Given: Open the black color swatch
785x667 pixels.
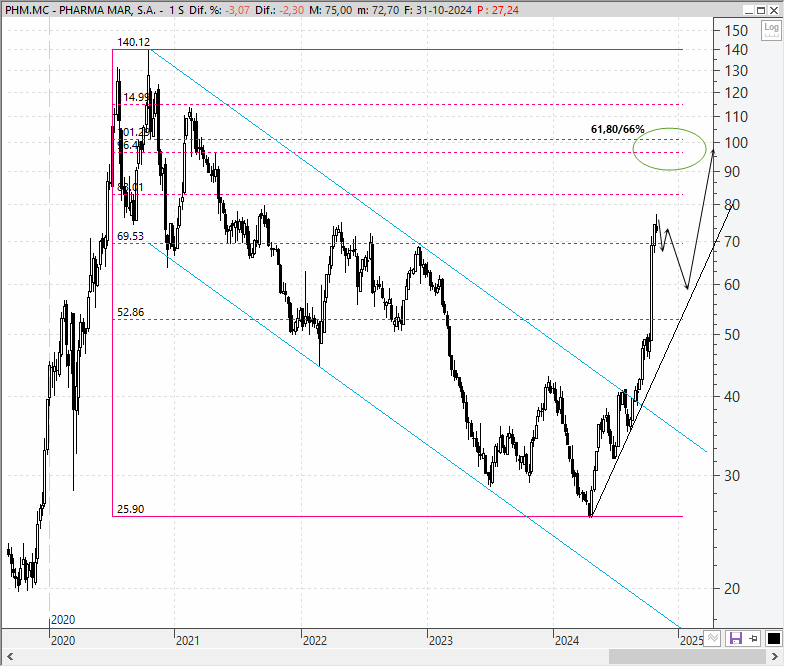Looking at the screenshot, I should pos(773,638).
